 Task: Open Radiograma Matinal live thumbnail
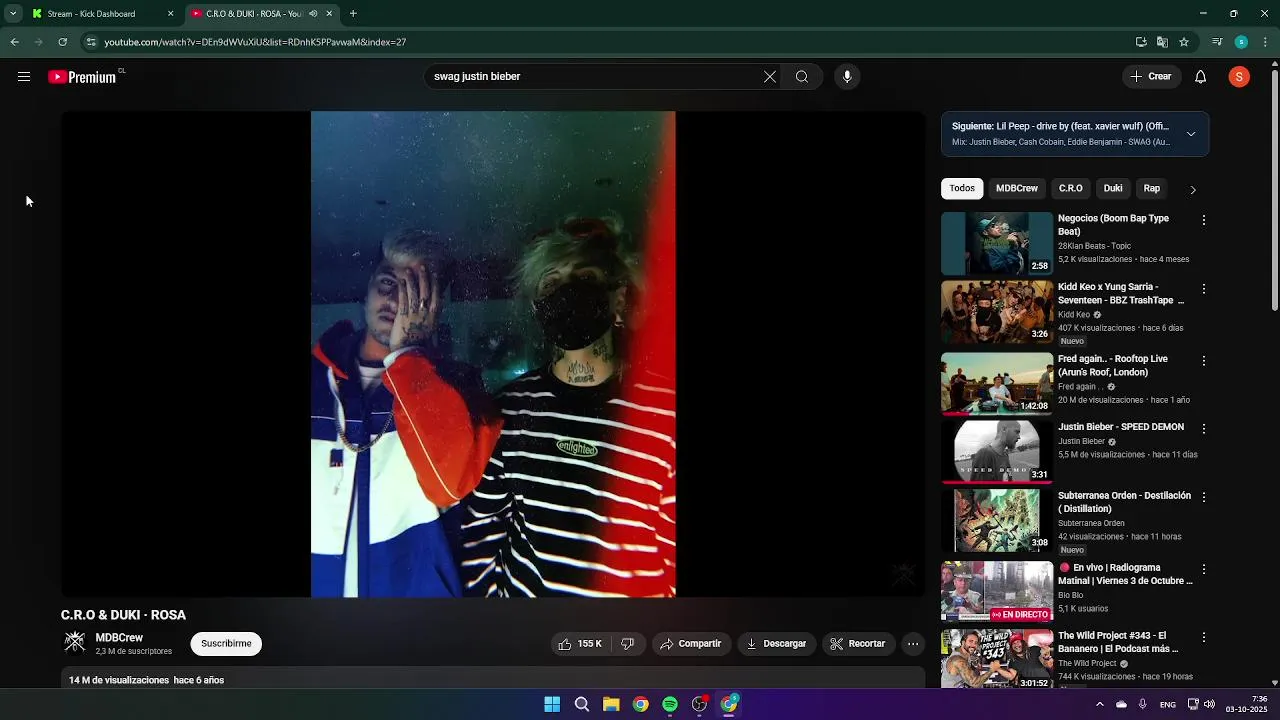point(997,592)
